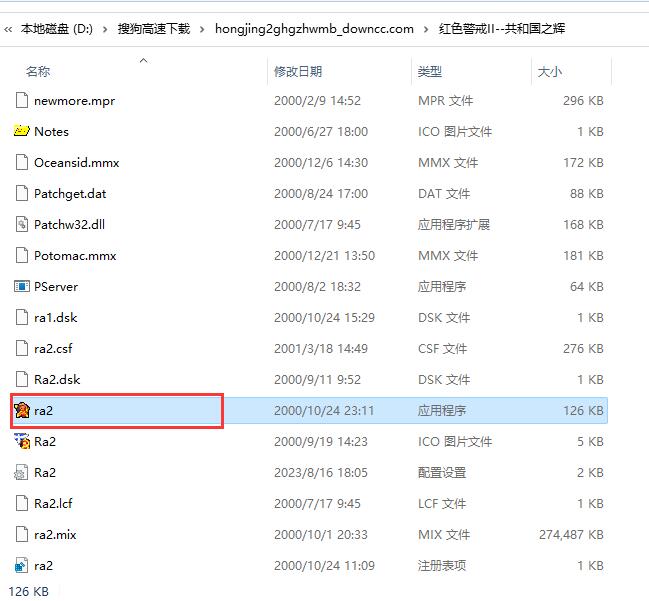649x601 pixels.
Task: Click the ra2 application game icon
Action: [22, 410]
